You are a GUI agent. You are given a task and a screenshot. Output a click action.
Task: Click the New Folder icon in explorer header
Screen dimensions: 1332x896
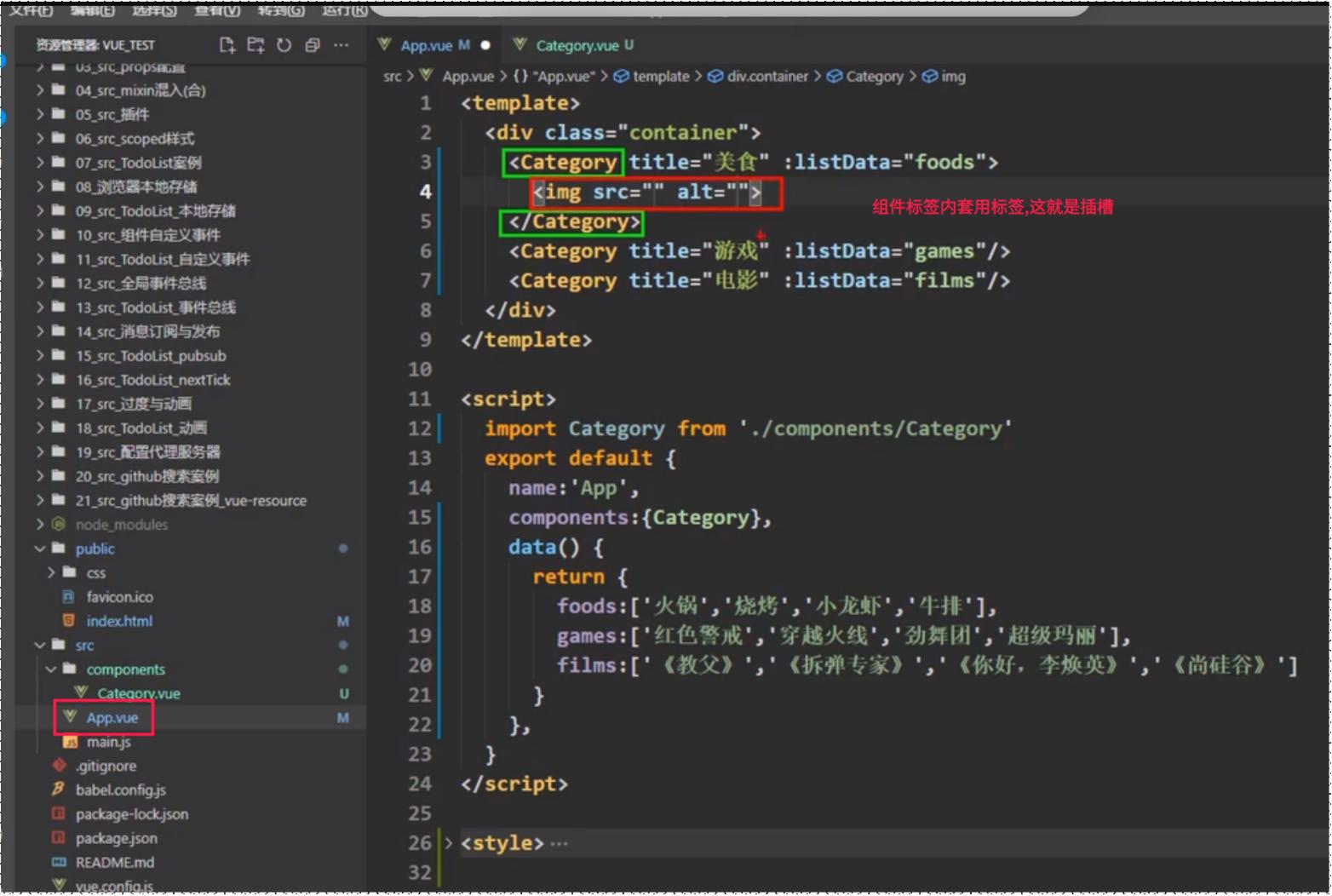tap(255, 45)
